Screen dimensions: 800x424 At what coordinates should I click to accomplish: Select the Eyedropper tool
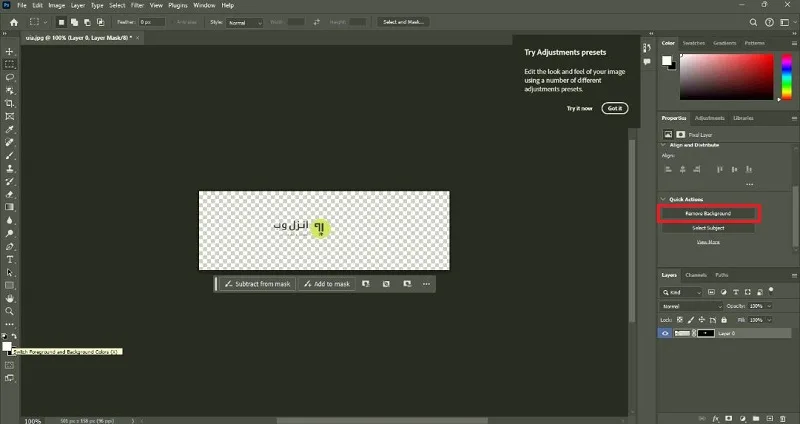[9, 130]
